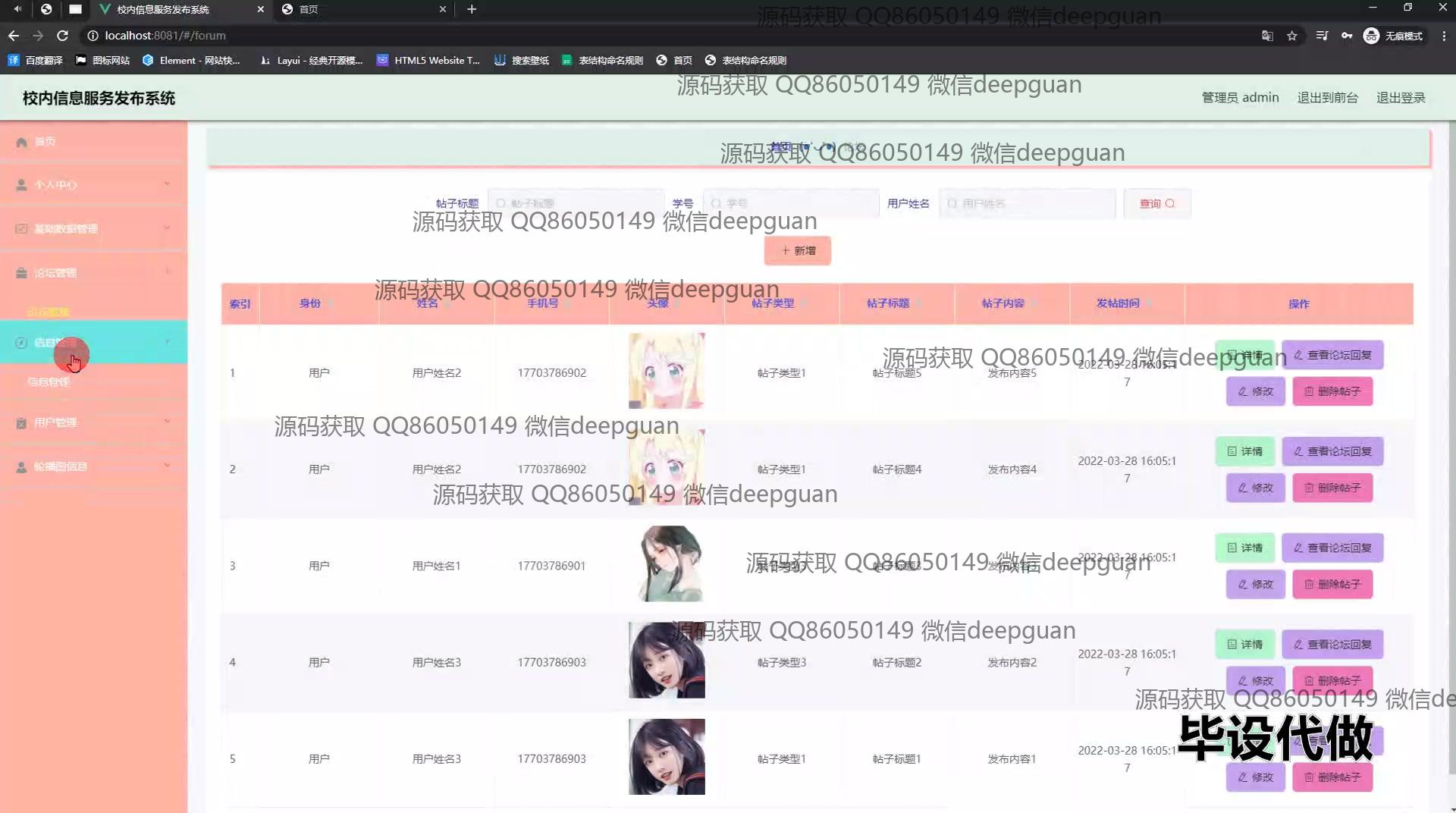Click the 个人中心 person icon
The image size is (1456, 813).
click(x=21, y=185)
